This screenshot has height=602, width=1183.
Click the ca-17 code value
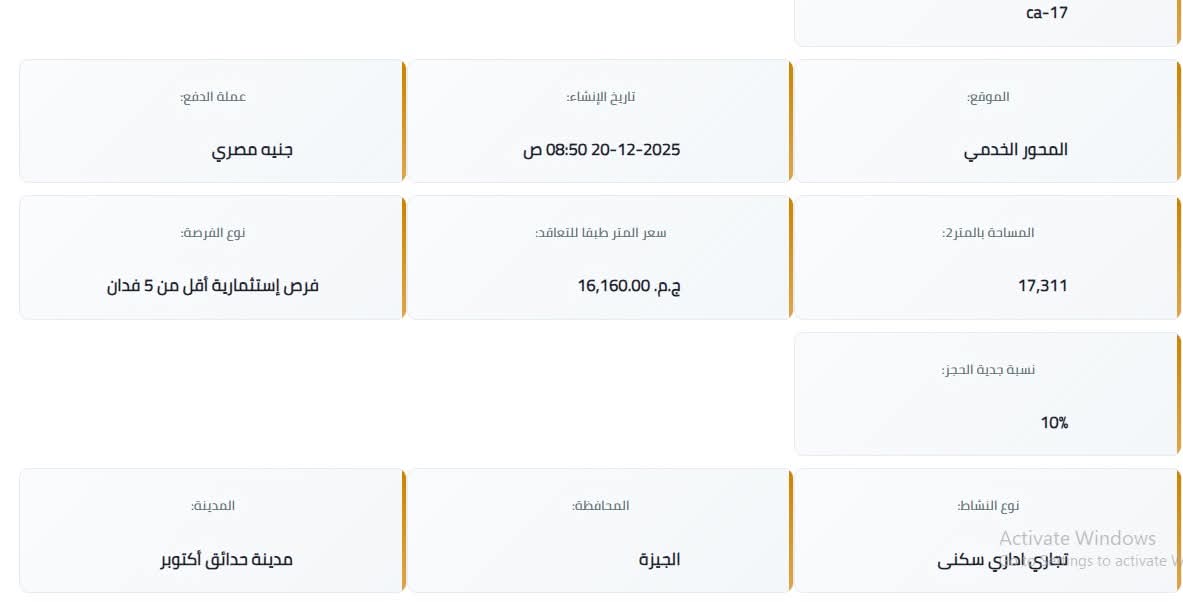[x=1046, y=14]
